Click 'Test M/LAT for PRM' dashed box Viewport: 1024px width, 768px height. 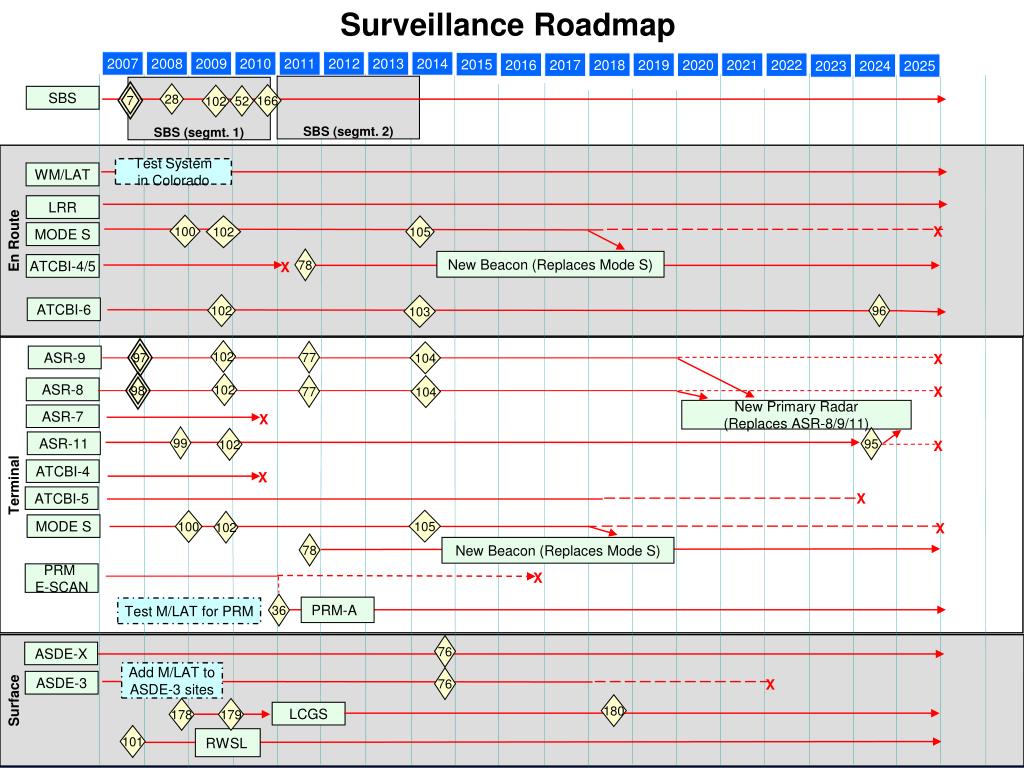tap(189, 611)
